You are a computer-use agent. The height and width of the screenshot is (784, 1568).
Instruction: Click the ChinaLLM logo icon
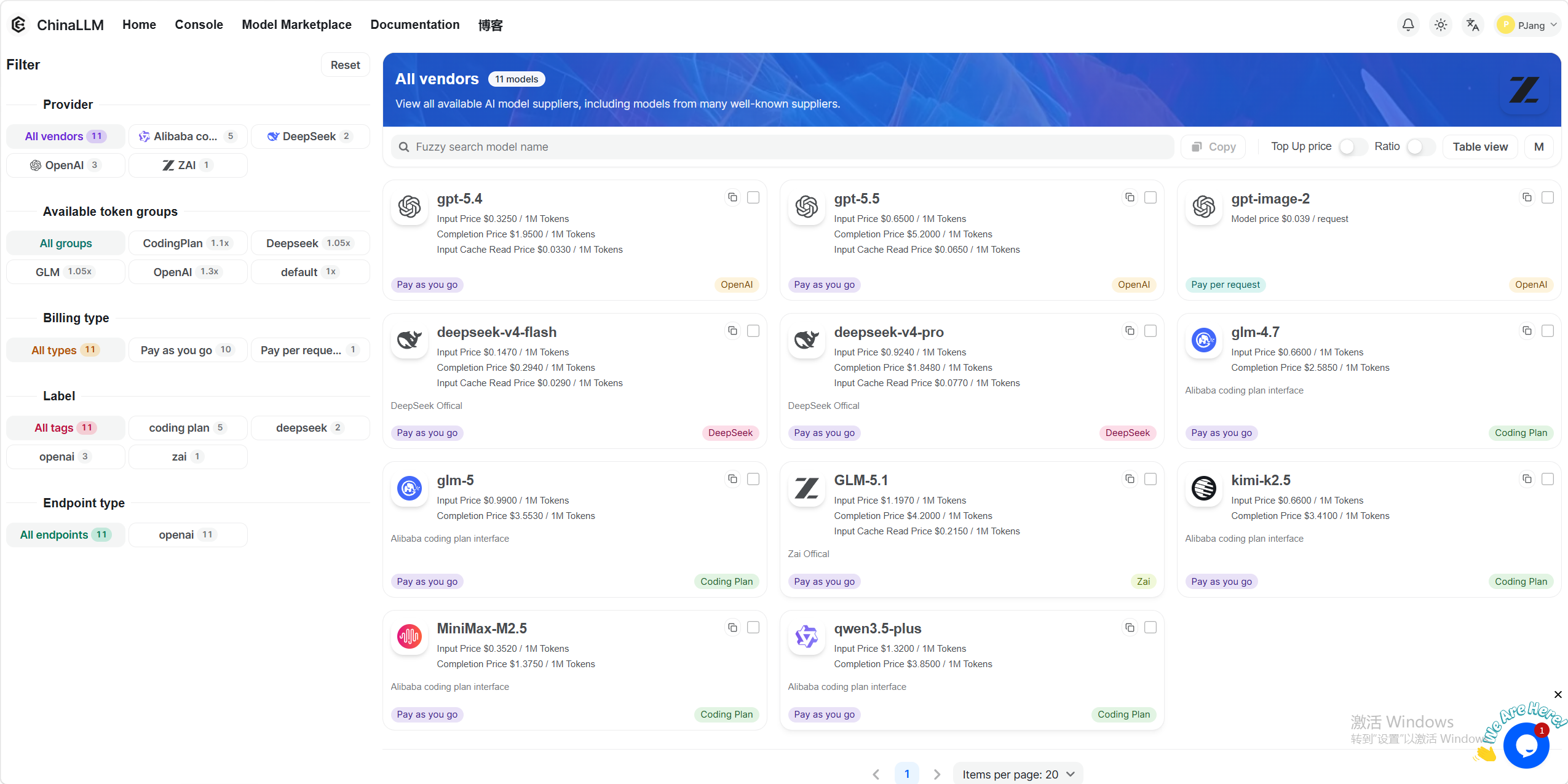tap(18, 25)
